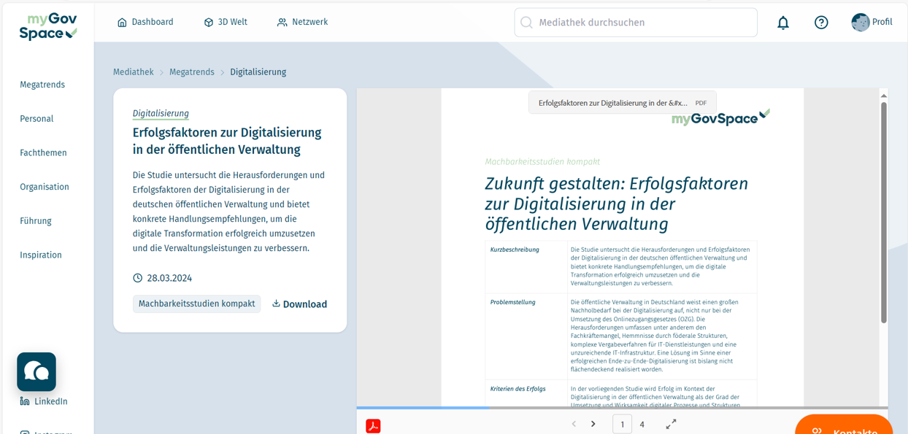Click the Dashboard house icon
Image resolution: width=908 pixels, height=434 pixels.
[x=122, y=23]
